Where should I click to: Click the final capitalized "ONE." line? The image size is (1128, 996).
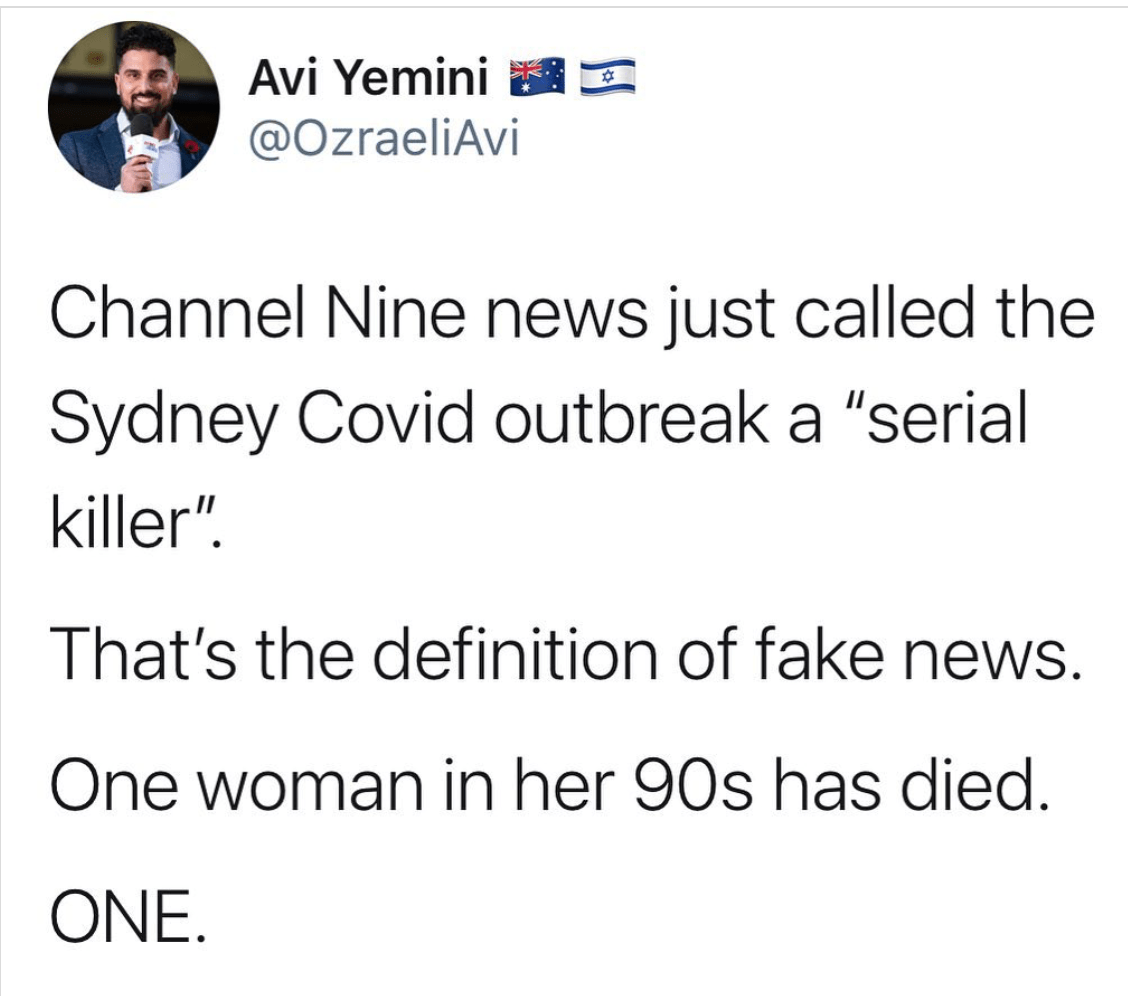(127, 915)
